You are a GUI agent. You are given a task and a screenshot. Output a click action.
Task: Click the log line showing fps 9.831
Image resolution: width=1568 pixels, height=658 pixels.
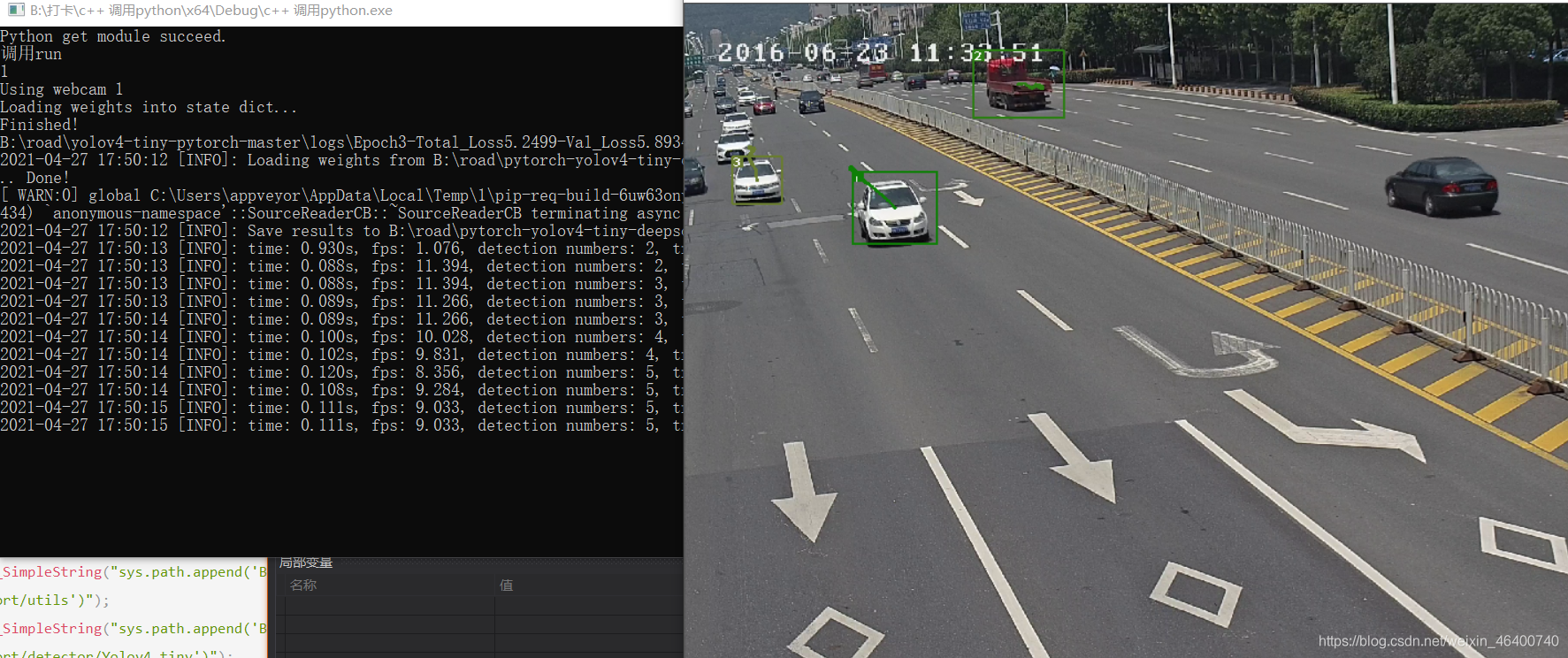[341, 355]
